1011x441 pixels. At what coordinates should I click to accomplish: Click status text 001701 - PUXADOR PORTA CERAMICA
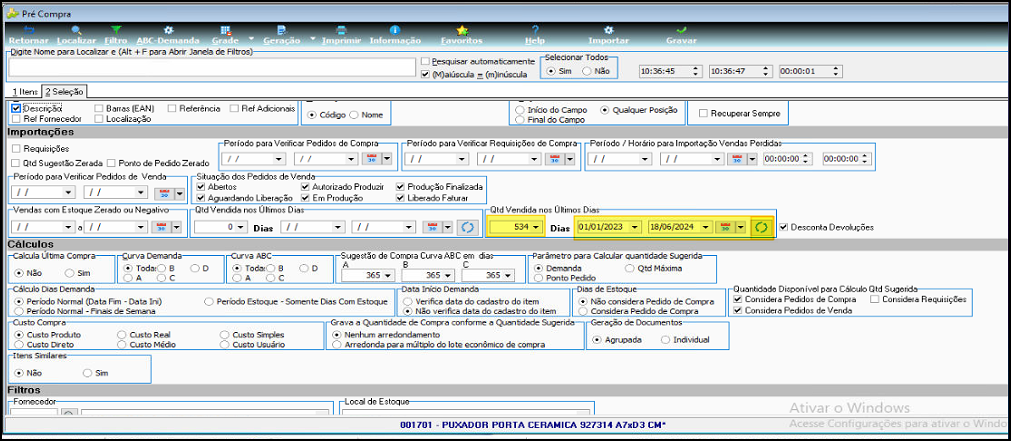533,426
